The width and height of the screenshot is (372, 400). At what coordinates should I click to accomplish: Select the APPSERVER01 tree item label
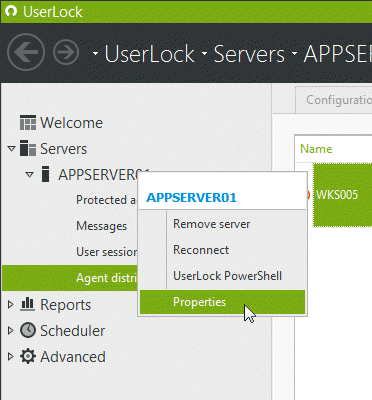98,175
